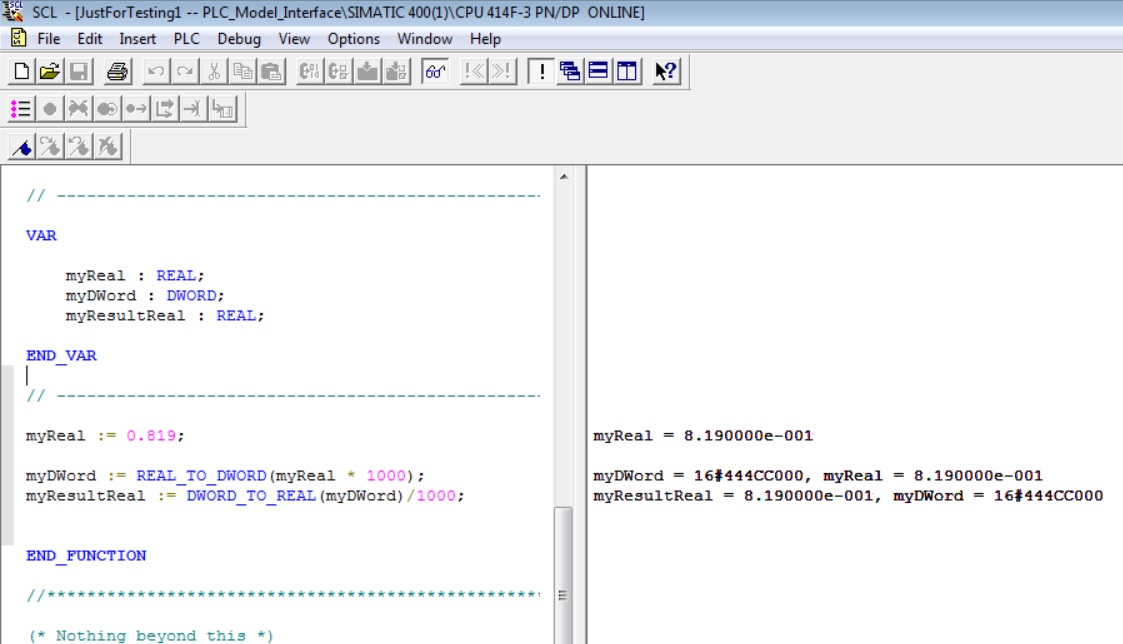Open the Edit menu

click(90, 39)
